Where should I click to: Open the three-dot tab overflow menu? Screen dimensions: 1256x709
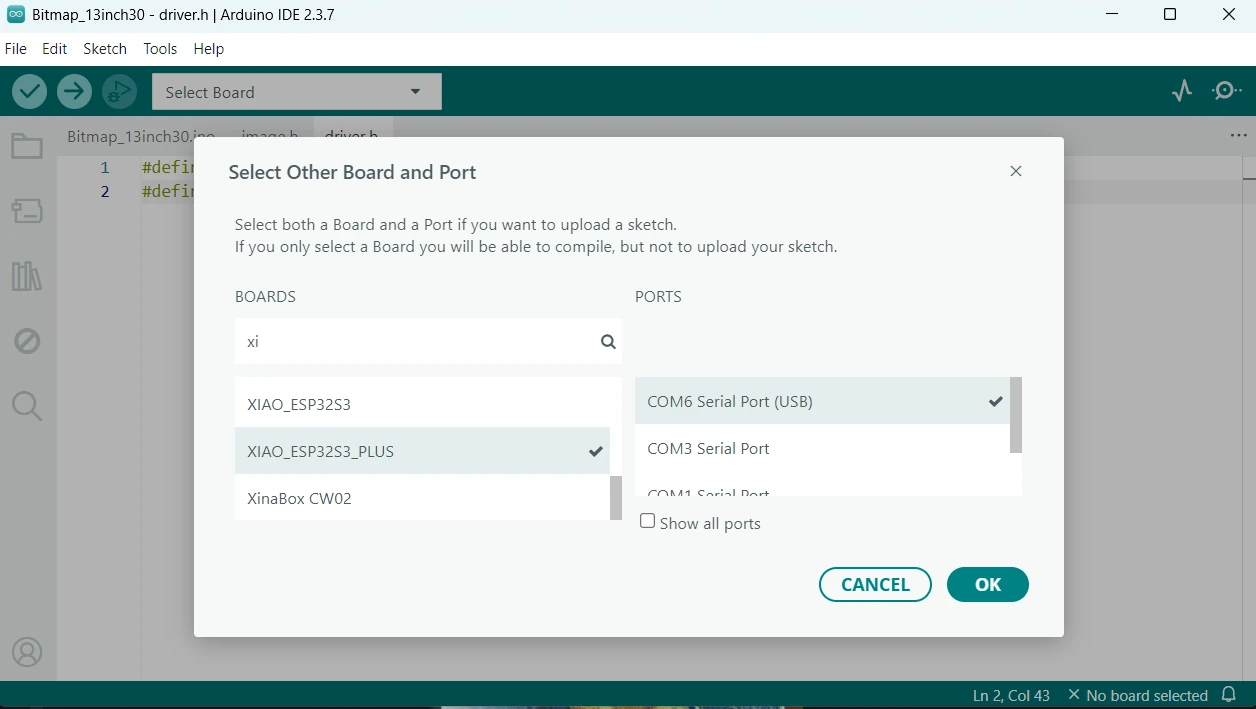click(1238, 136)
